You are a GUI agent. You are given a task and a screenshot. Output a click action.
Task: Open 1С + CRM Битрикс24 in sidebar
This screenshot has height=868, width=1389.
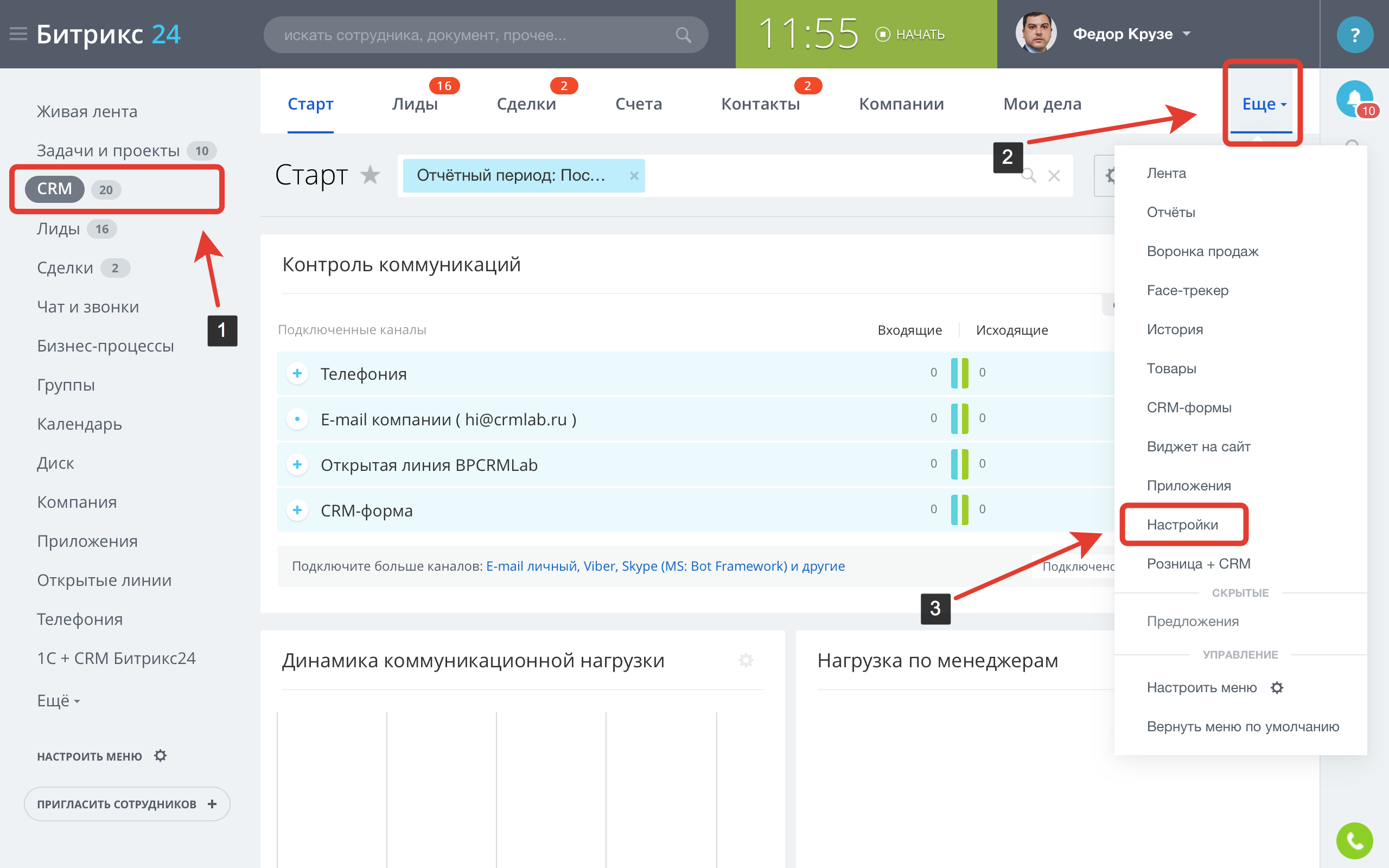(x=117, y=658)
